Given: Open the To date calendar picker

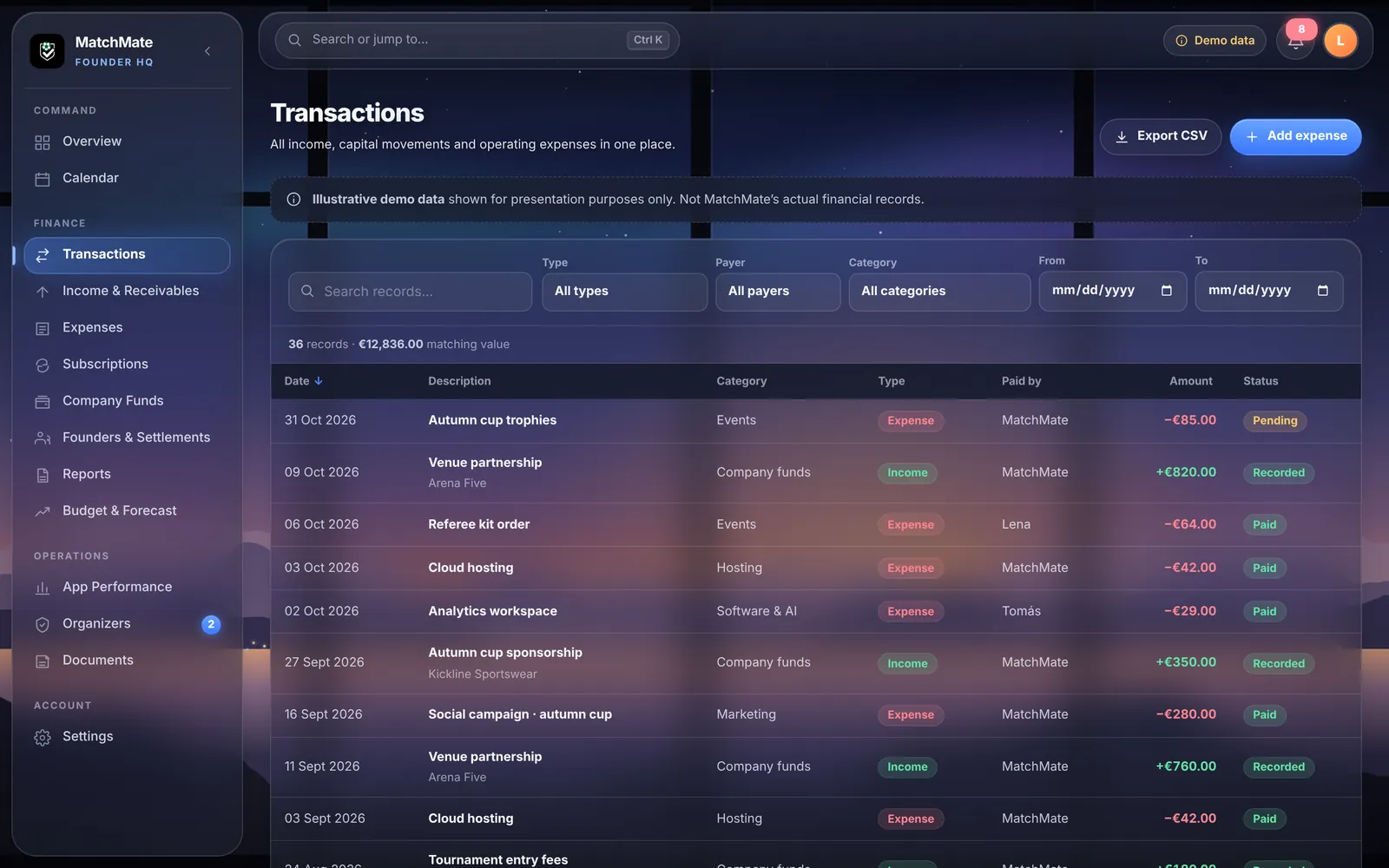Looking at the screenshot, I should click(1323, 291).
